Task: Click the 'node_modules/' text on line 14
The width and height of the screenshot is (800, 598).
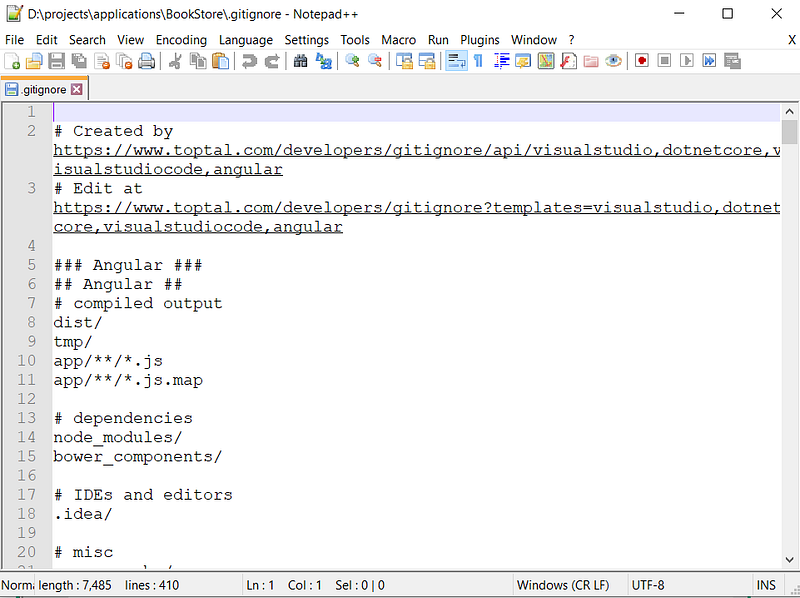Action: [117, 437]
